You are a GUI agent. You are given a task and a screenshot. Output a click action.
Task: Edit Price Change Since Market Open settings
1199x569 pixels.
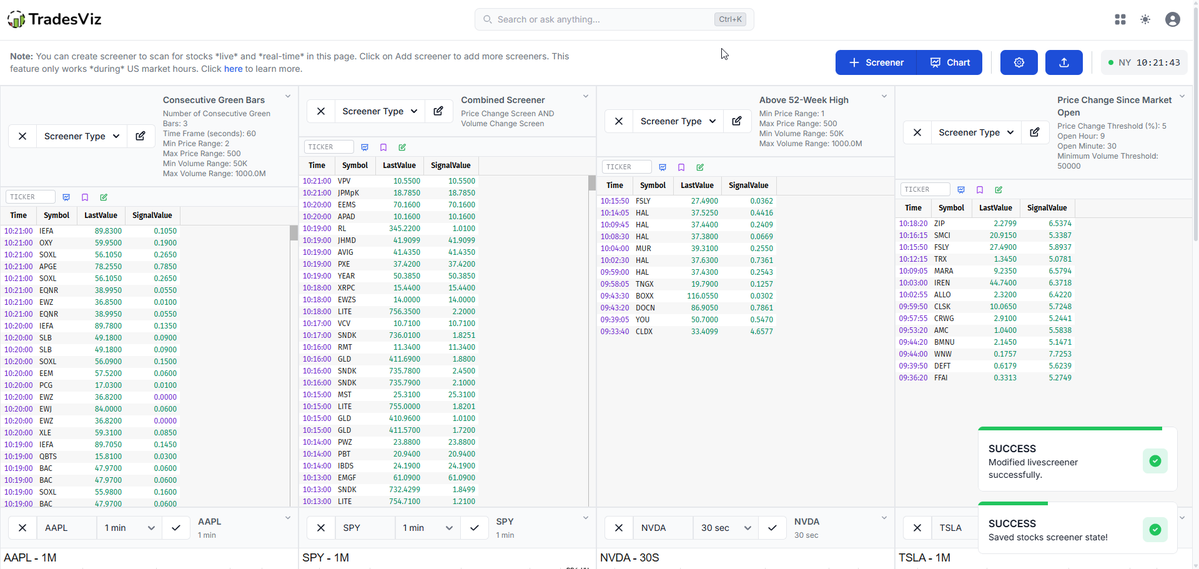[1035, 132]
